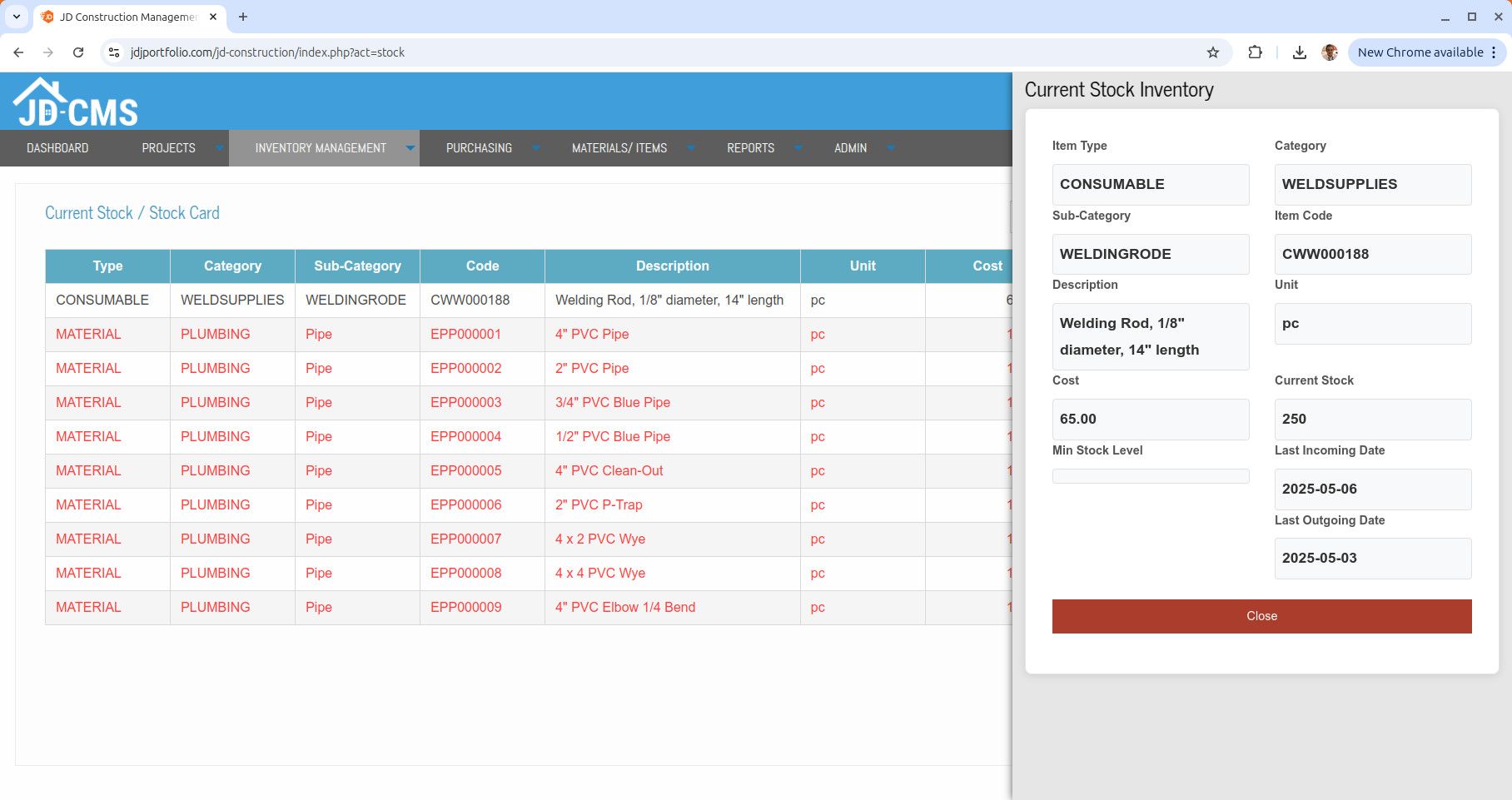This screenshot has width=1512, height=800.
Task: Expand the Reports dropdown arrow
Action: [x=798, y=148]
